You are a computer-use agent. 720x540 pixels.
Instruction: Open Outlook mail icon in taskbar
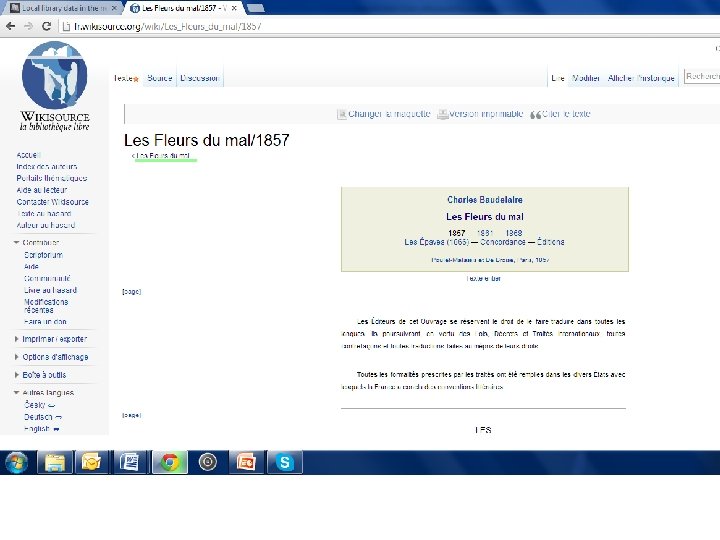click(x=91, y=462)
